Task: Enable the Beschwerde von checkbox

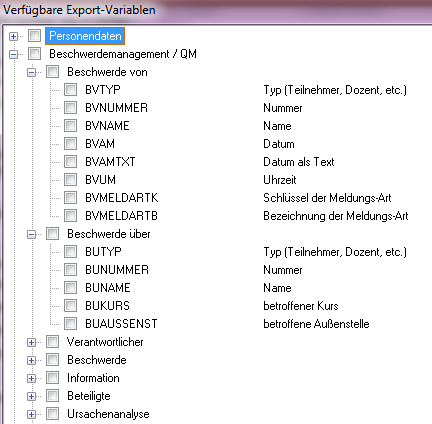Action: click(53, 72)
